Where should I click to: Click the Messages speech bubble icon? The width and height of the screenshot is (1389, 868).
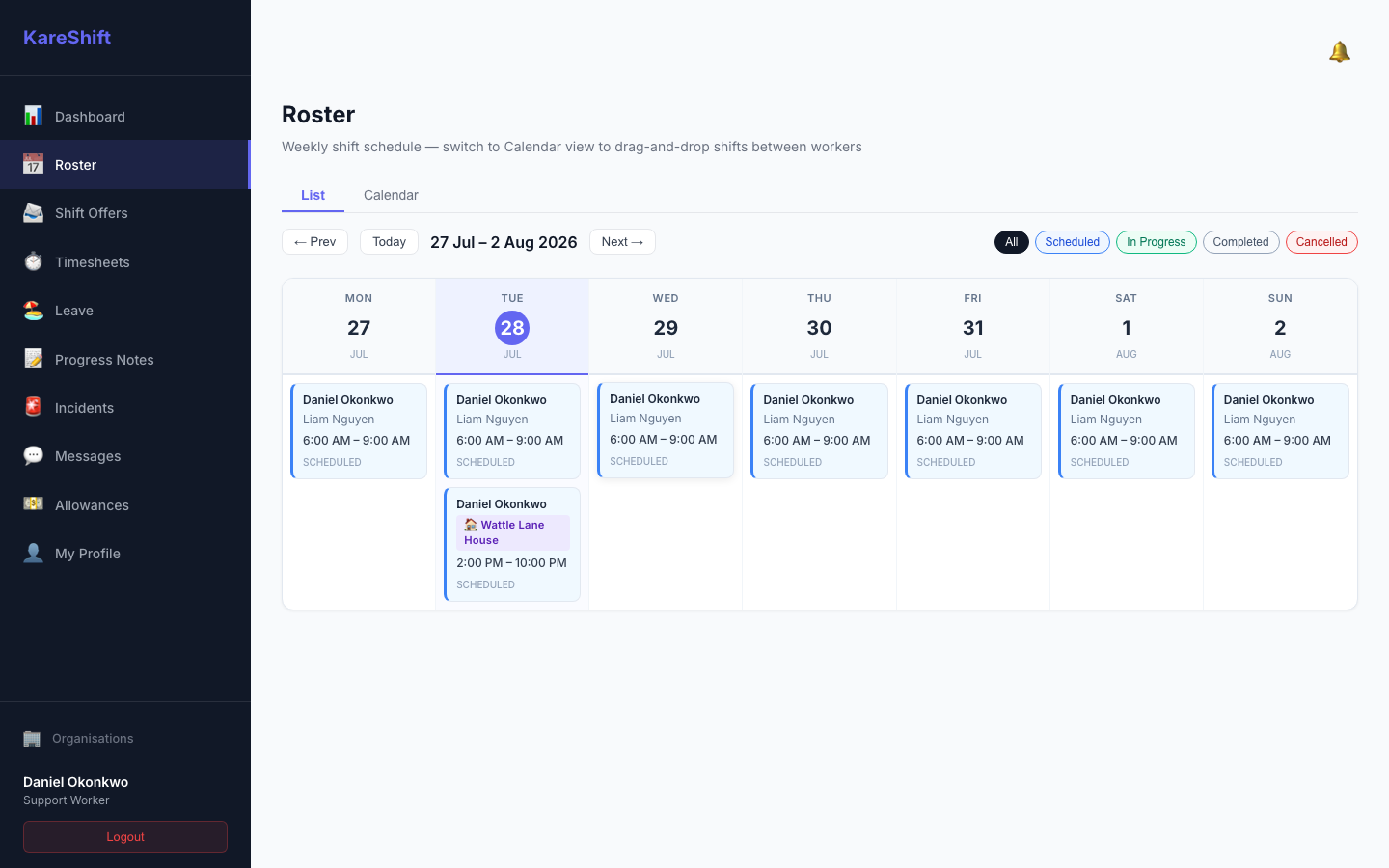pyautogui.click(x=33, y=455)
